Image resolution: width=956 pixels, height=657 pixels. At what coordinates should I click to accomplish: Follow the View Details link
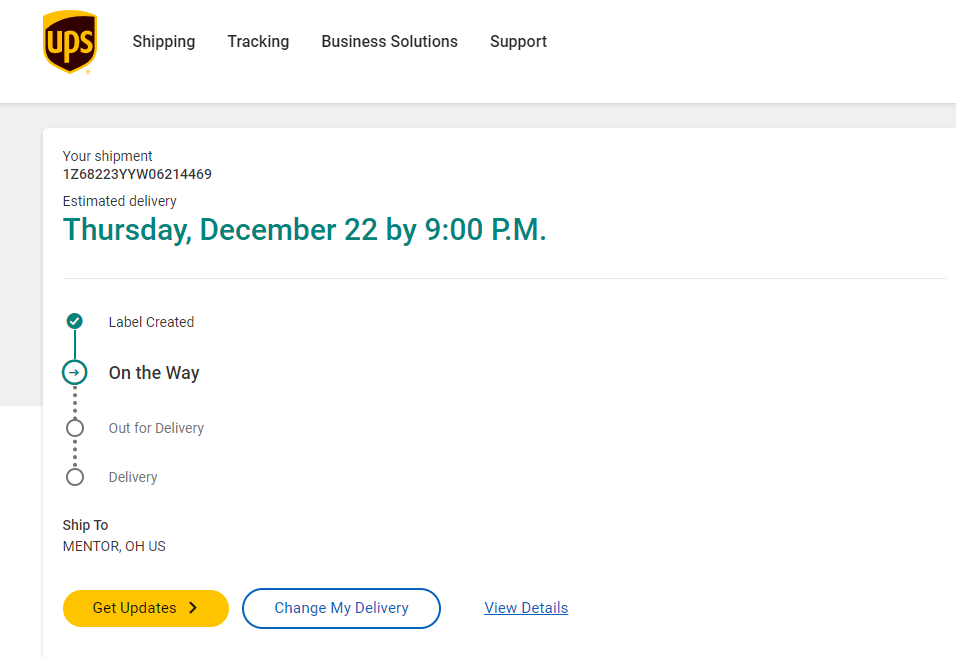click(526, 608)
